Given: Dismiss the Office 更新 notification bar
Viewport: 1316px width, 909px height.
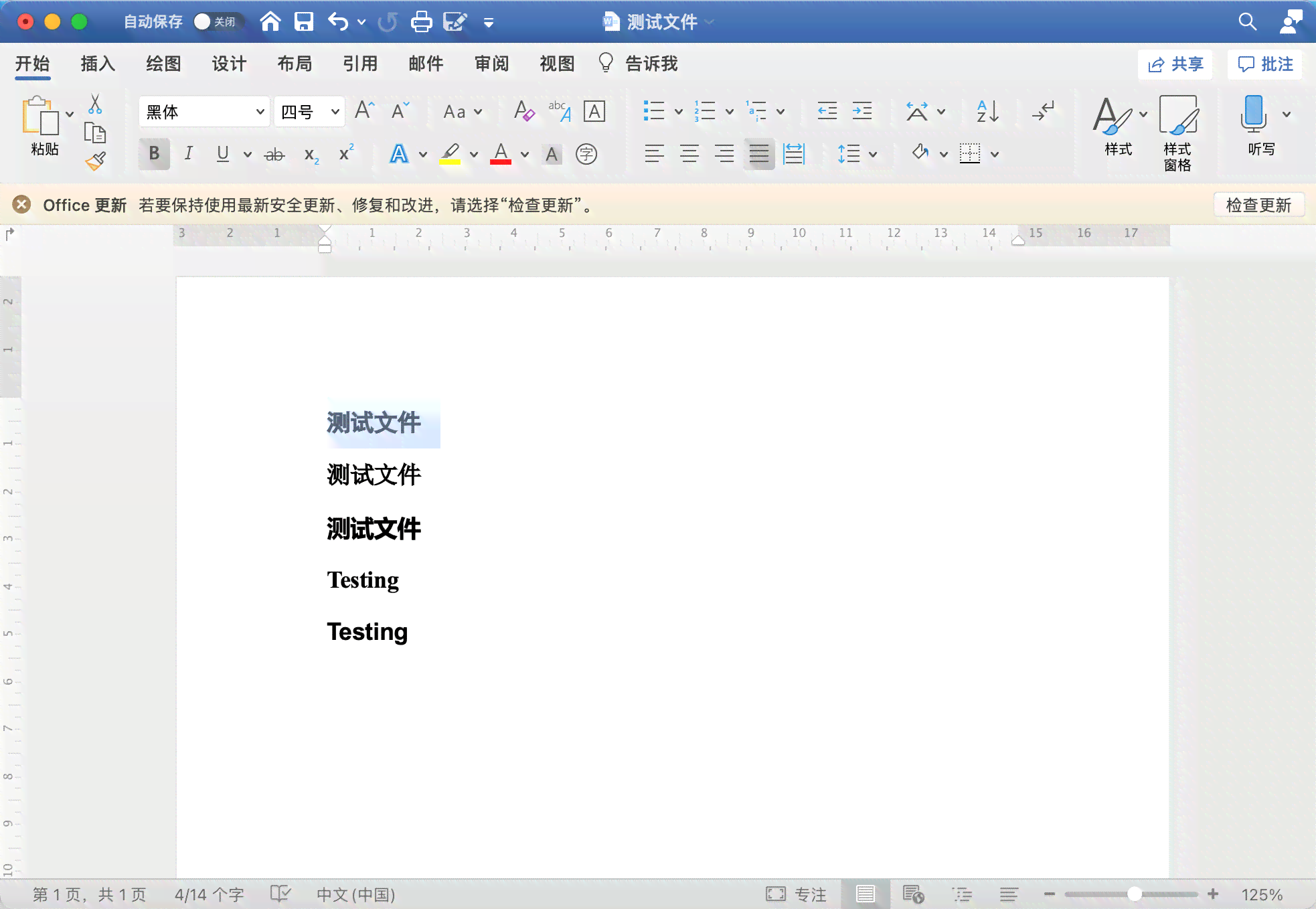Looking at the screenshot, I should point(21,204).
